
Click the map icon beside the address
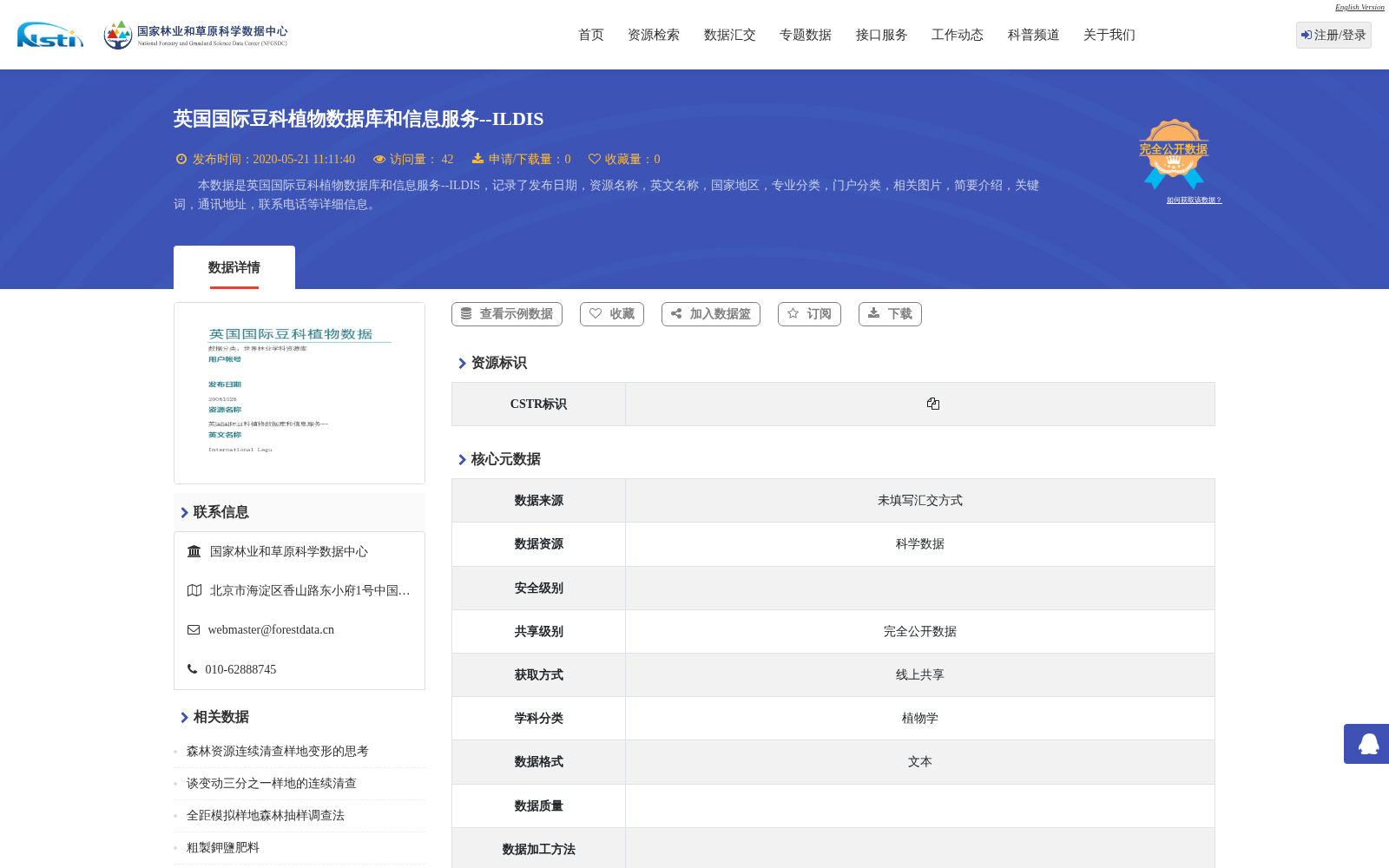(194, 590)
